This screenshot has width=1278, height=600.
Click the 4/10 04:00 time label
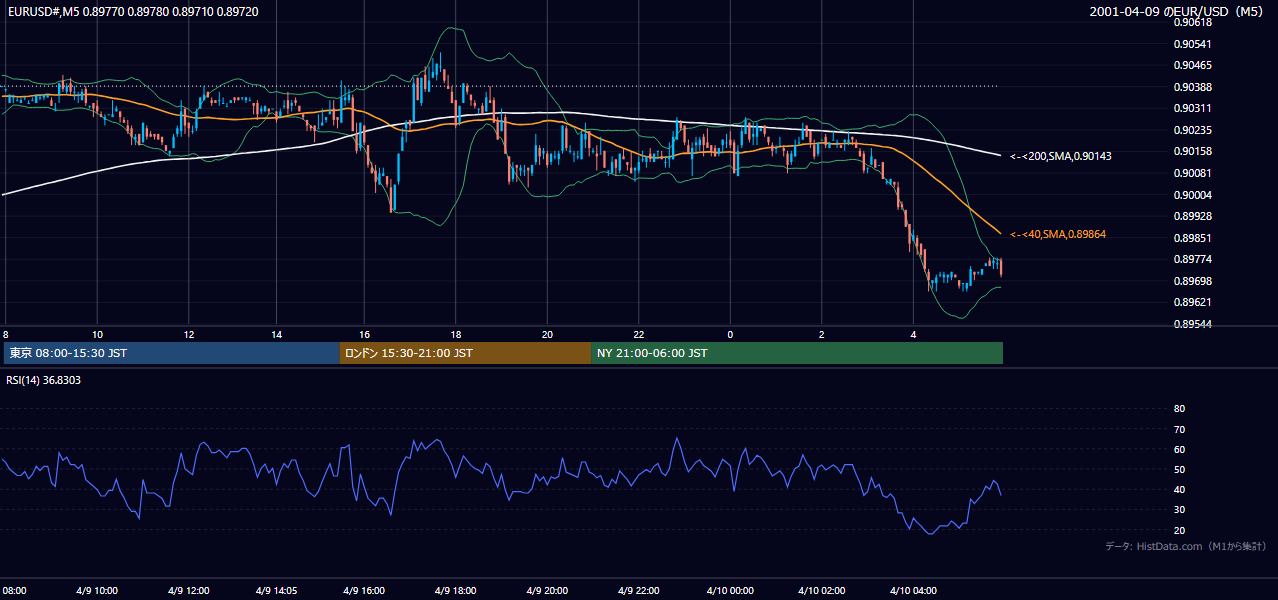coord(914,591)
